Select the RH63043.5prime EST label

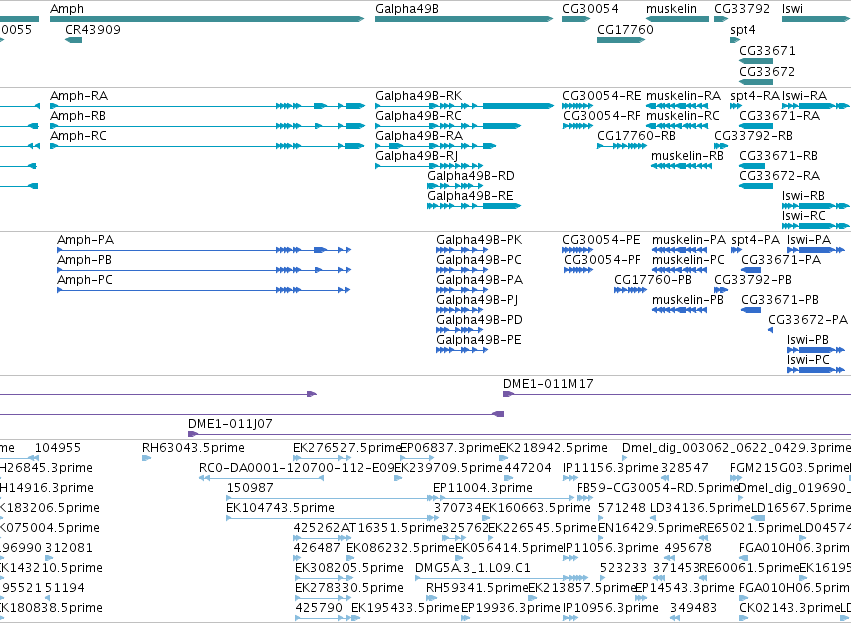click(193, 448)
